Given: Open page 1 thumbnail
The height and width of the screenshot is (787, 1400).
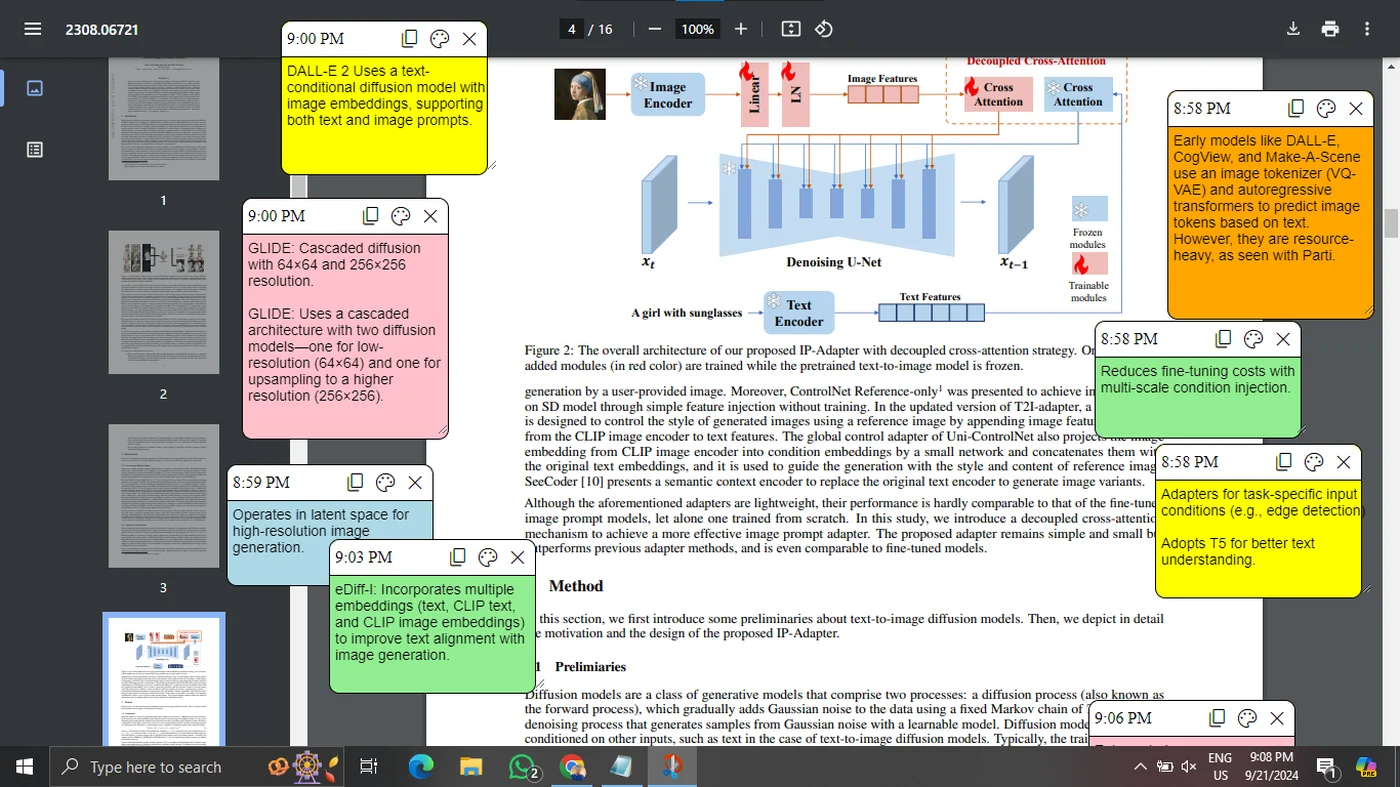Looking at the screenshot, I should pyautogui.click(x=163, y=118).
